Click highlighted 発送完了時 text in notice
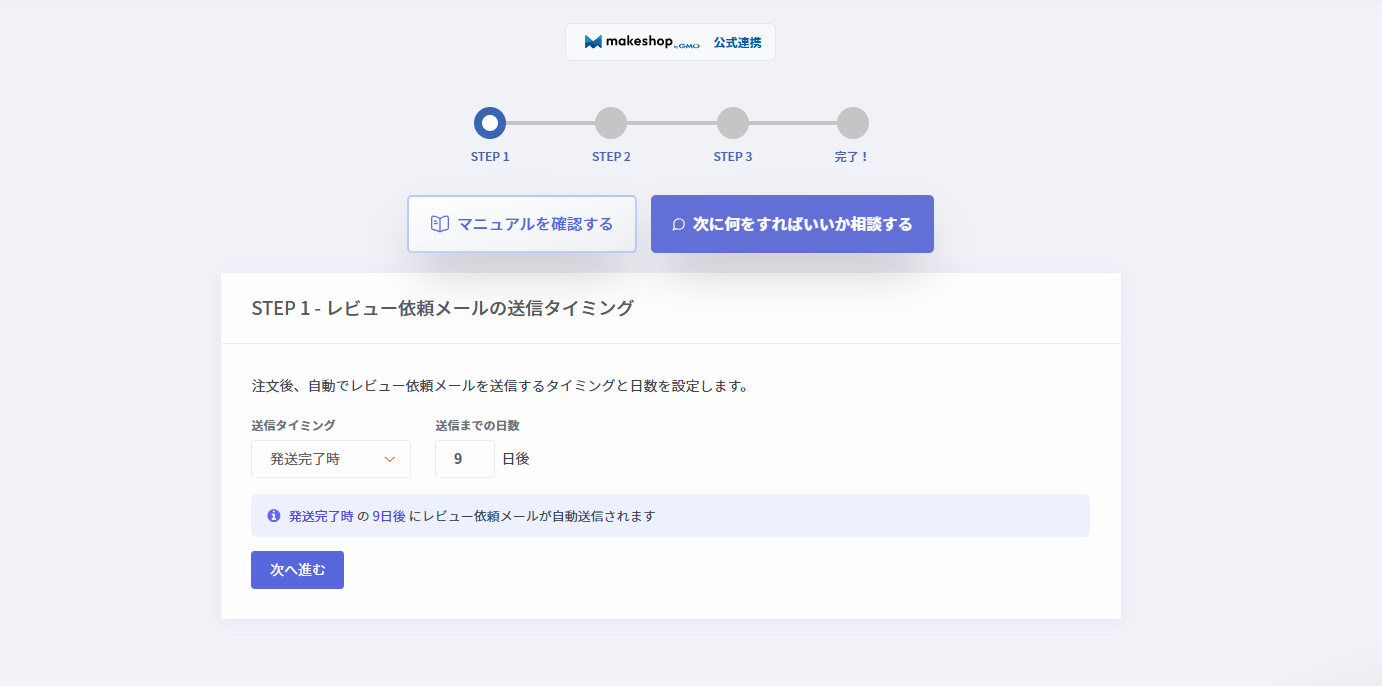Screen dimensions: 1382x686 point(321,516)
